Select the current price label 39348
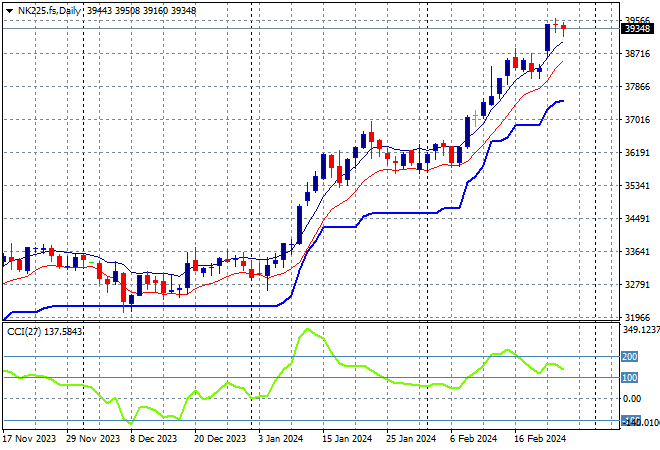The height and width of the screenshot is (450, 660). tap(637, 29)
